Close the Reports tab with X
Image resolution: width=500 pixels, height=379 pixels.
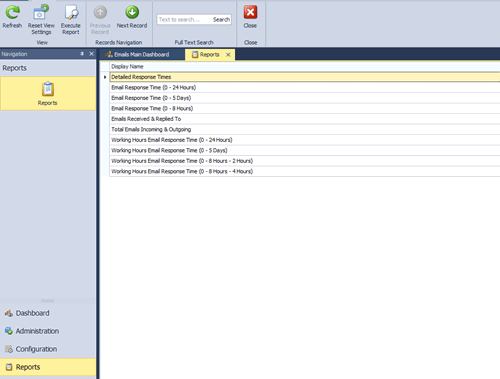point(228,55)
